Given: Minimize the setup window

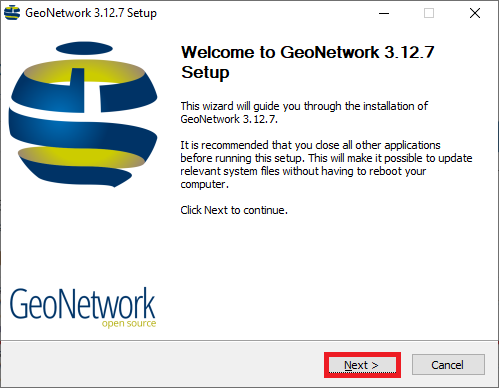Looking at the screenshot, I should [384, 13].
